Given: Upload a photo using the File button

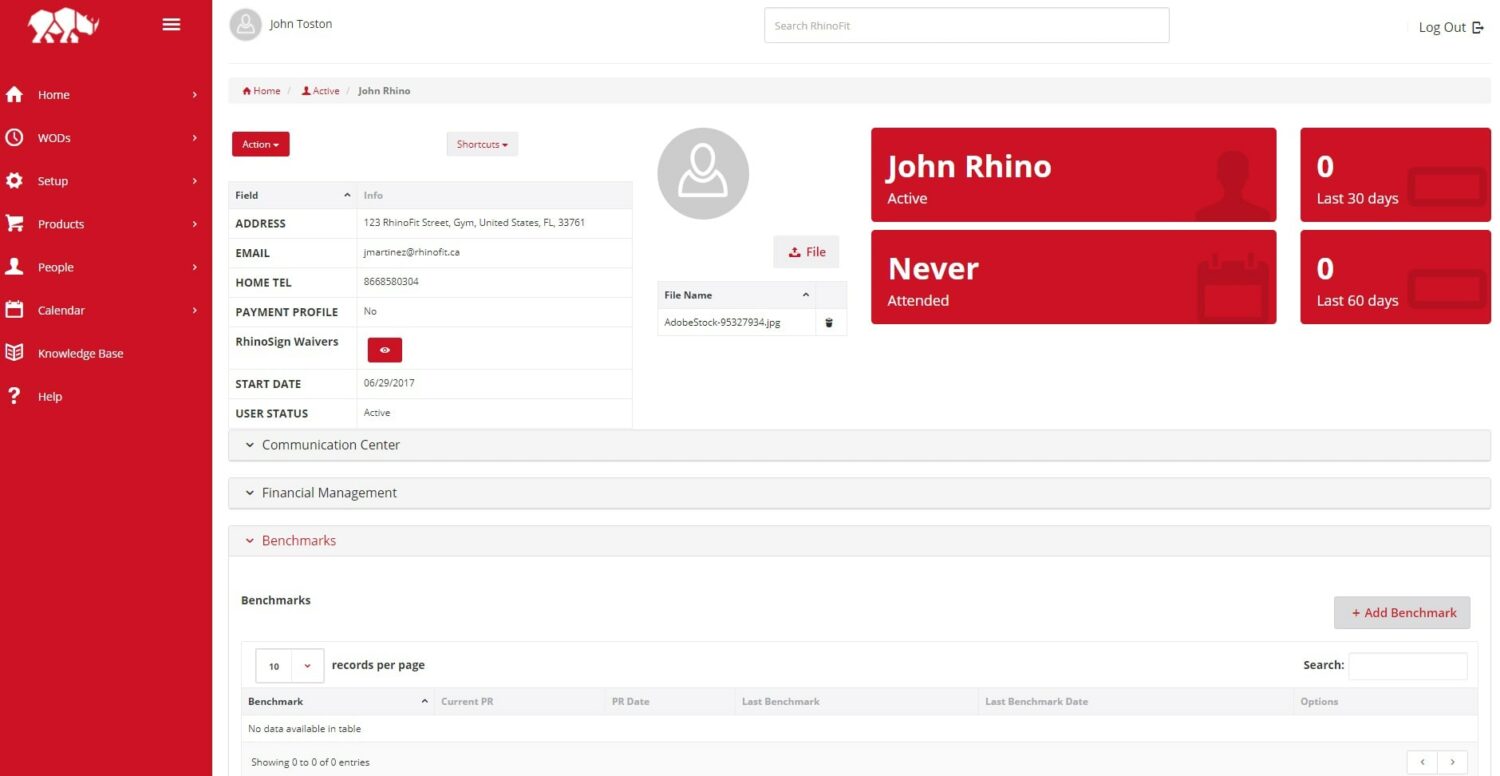Looking at the screenshot, I should pos(806,251).
